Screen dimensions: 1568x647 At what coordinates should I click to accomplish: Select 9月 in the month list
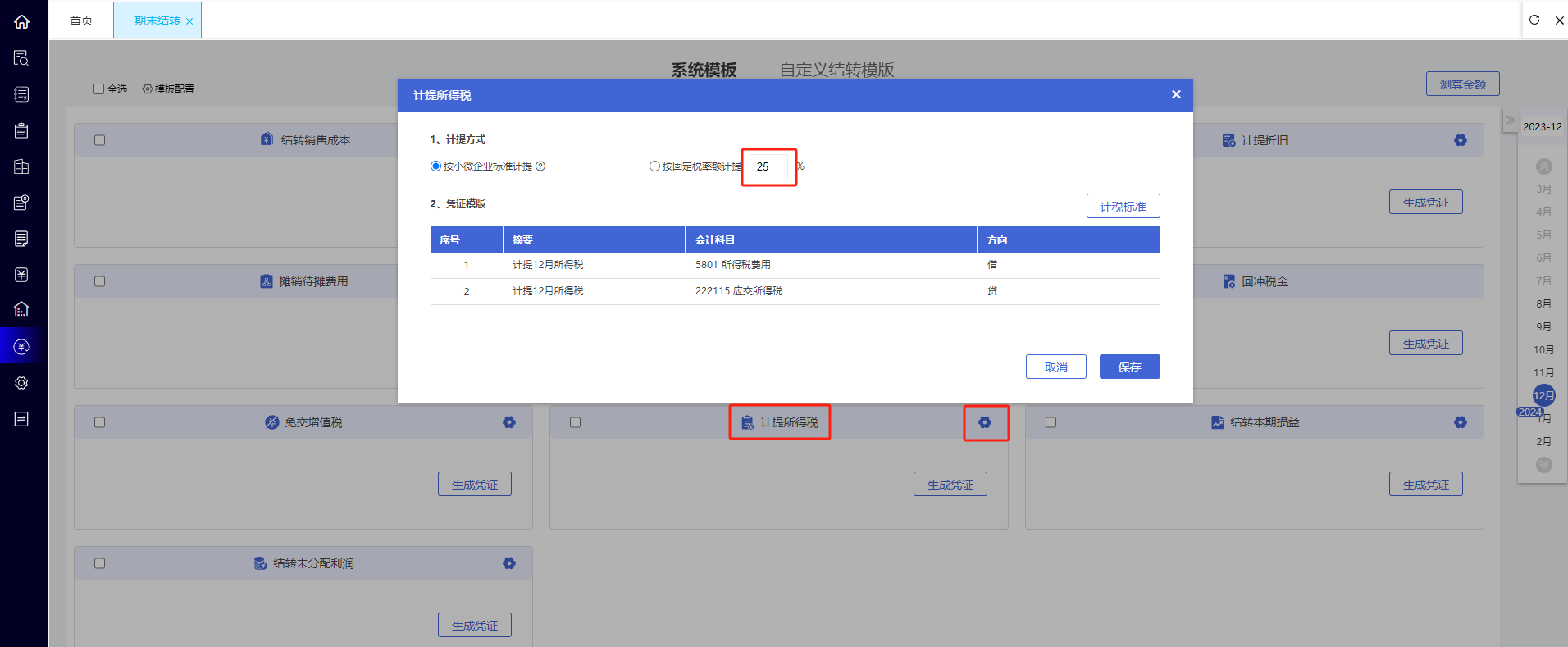pyautogui.click(x=1544, y=326)
